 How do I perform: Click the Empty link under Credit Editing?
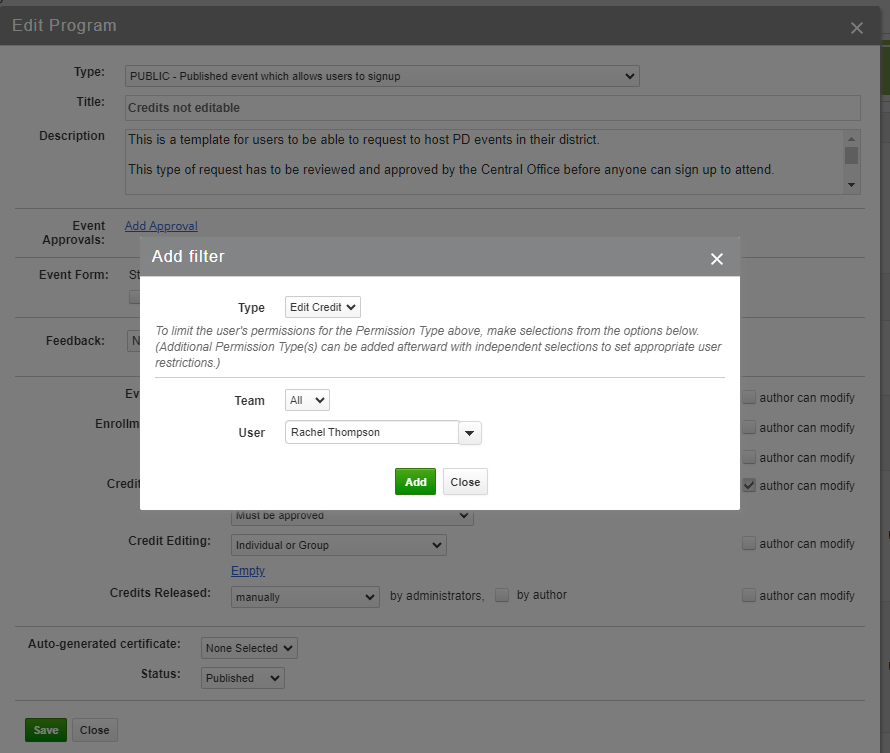[x=247, y=570]
